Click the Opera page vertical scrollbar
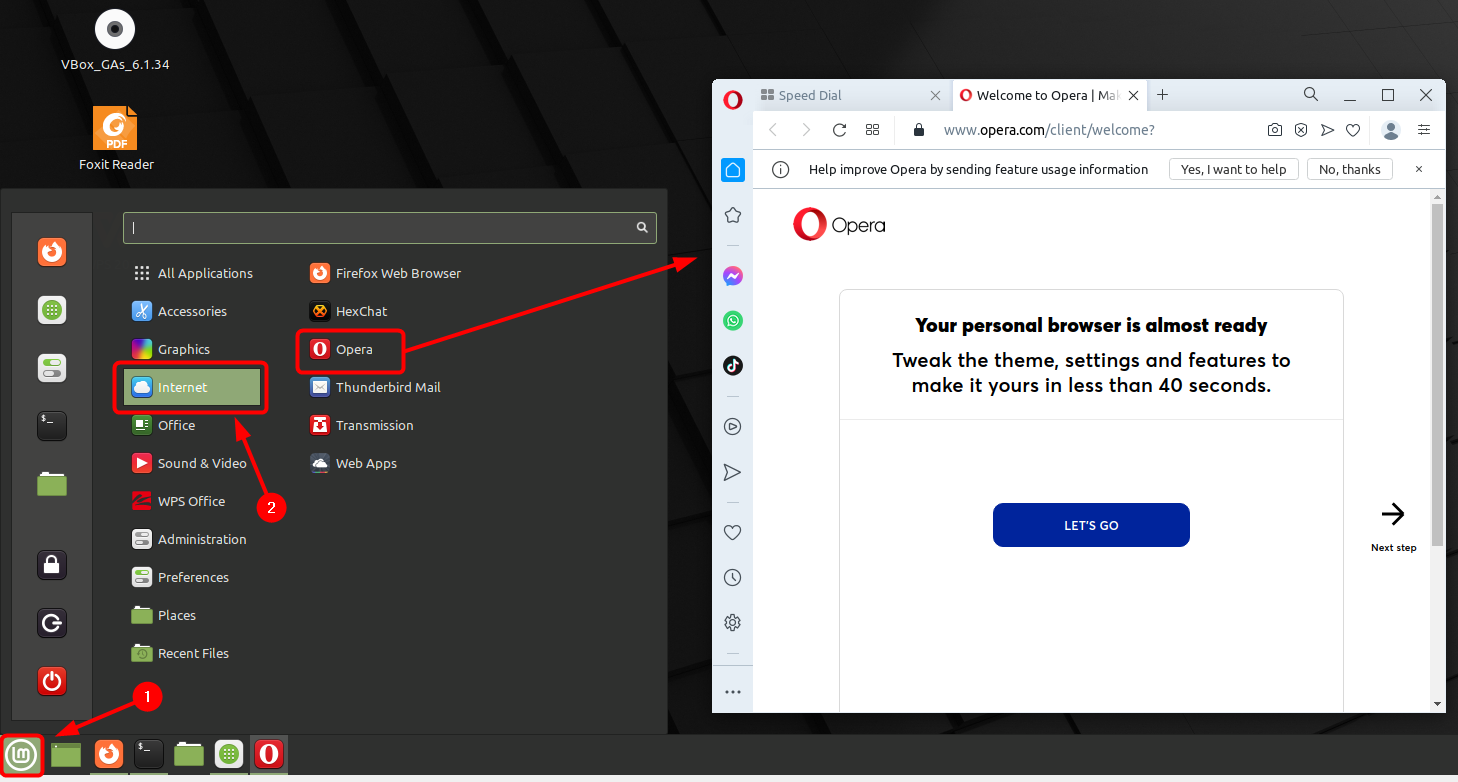 [x=1438, y=376]
